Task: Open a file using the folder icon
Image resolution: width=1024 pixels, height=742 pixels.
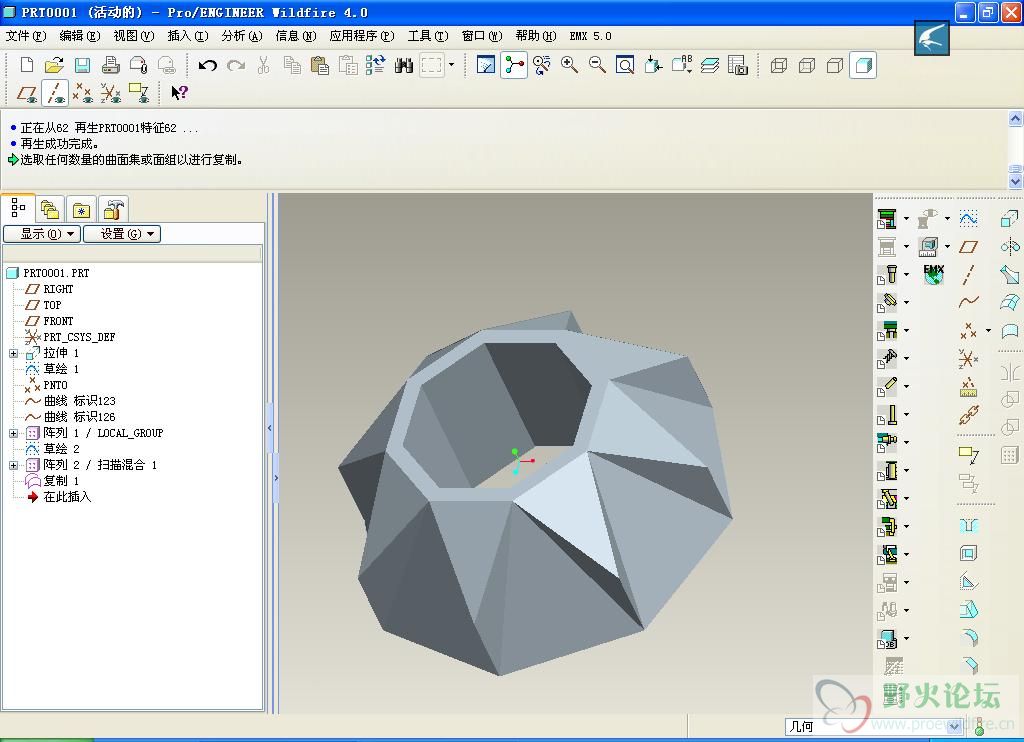Action: 54,65
